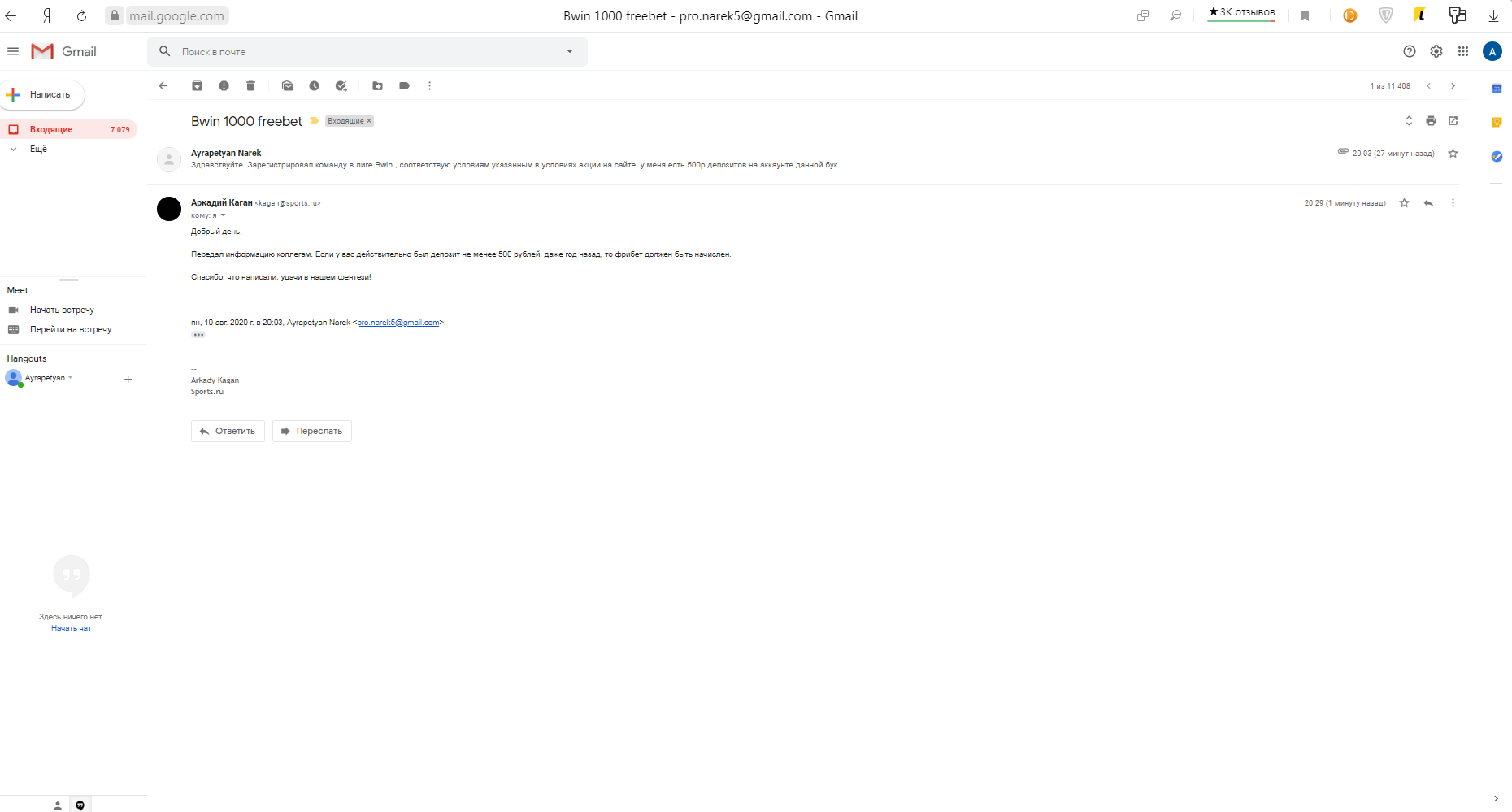Open Google Calendar side panel
The height and width of the screenshot is (812, 1512).
coord(1497,89)
